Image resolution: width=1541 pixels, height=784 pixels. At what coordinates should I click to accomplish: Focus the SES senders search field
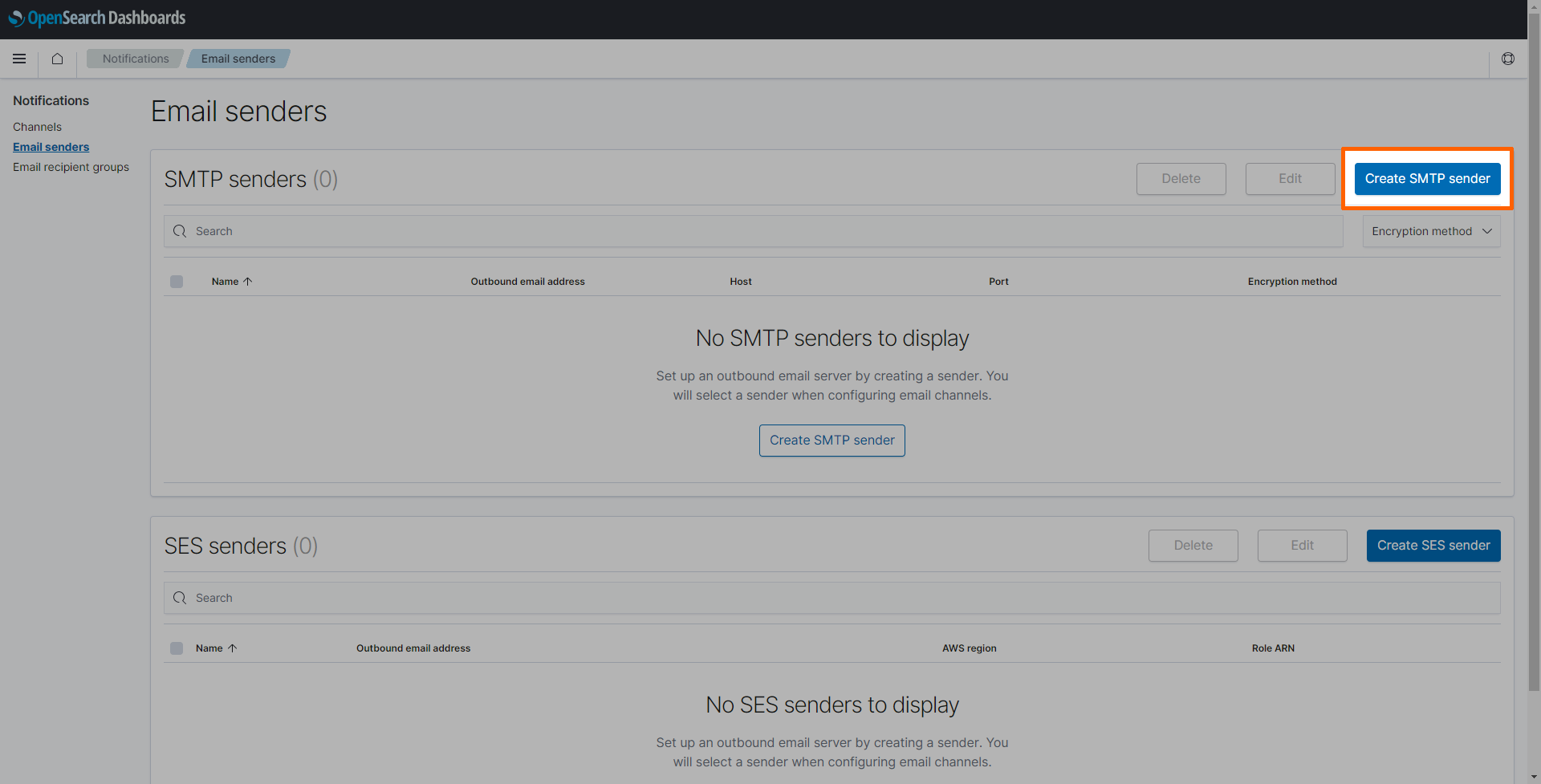pos(831,598)
